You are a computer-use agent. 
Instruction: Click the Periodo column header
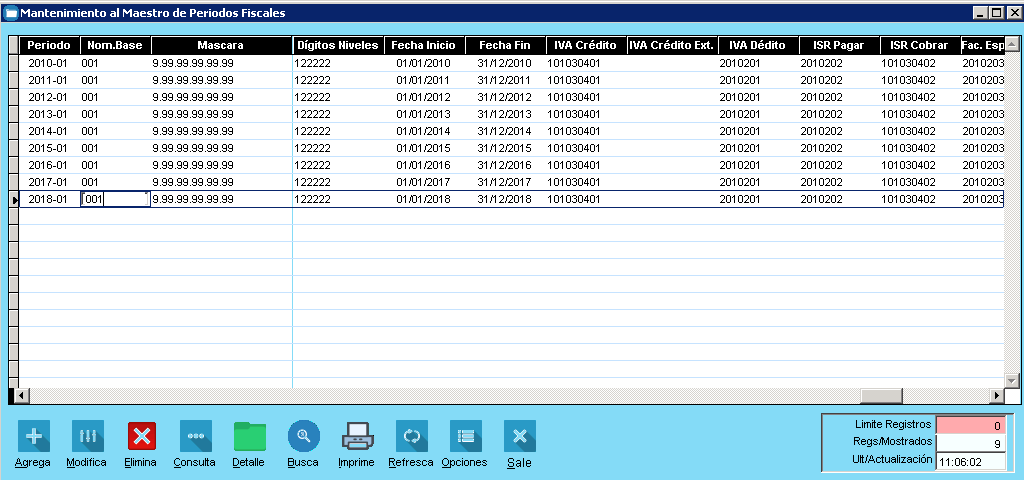pyautogui.click(x=49, y=46)
